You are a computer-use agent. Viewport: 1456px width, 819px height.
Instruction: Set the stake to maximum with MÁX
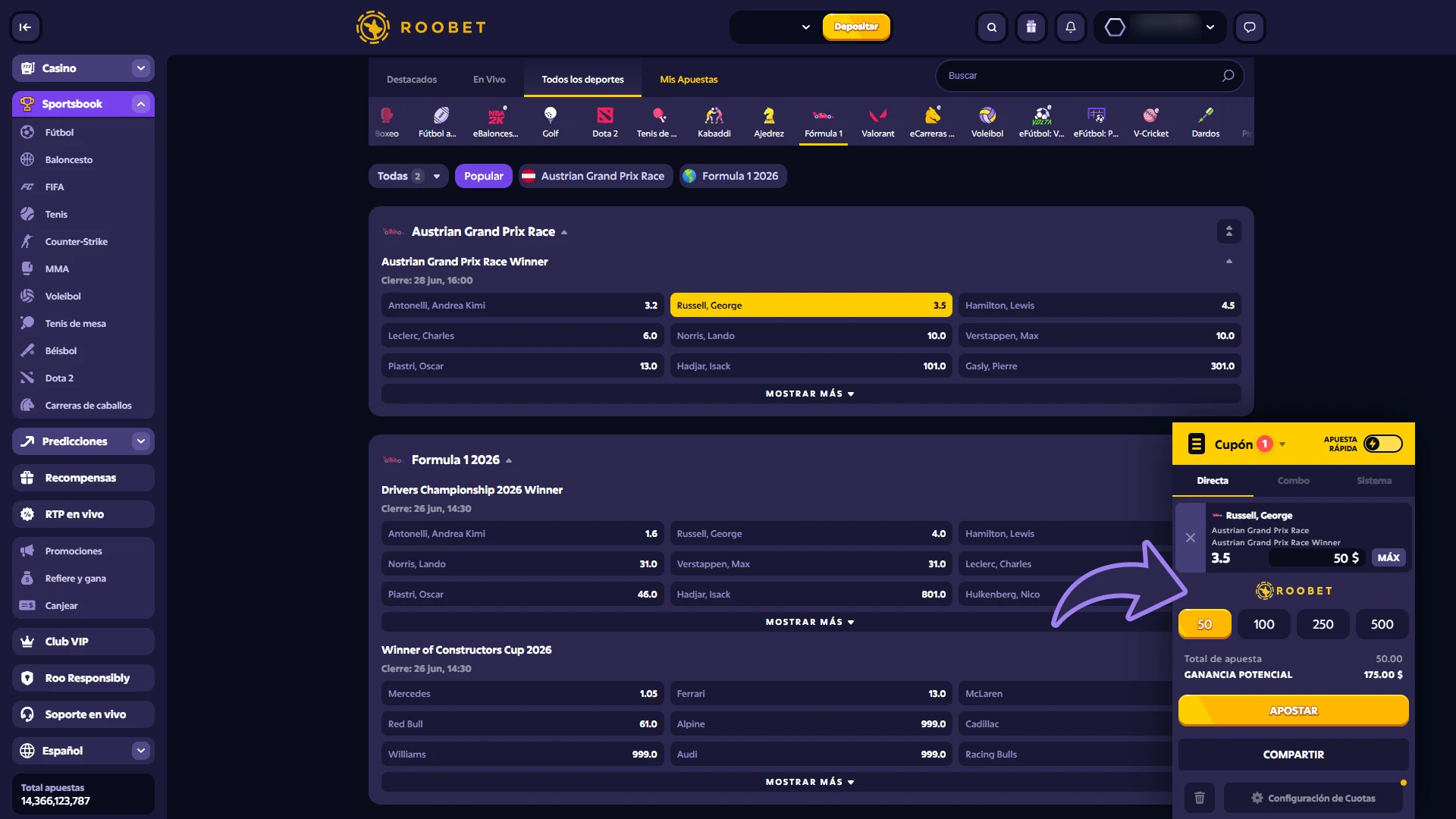[x=1389, y=558]
